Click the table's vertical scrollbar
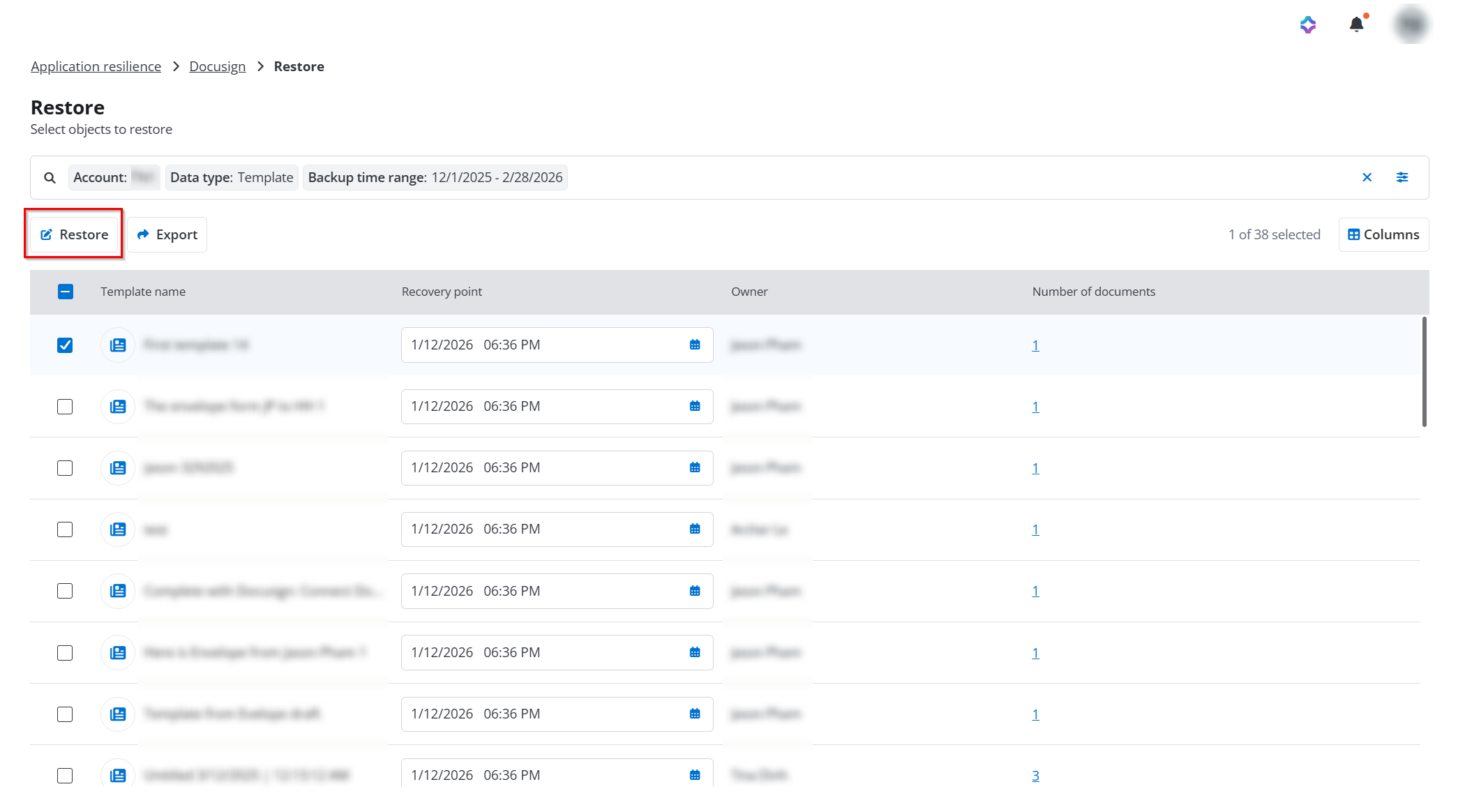 click(1424, 372)
